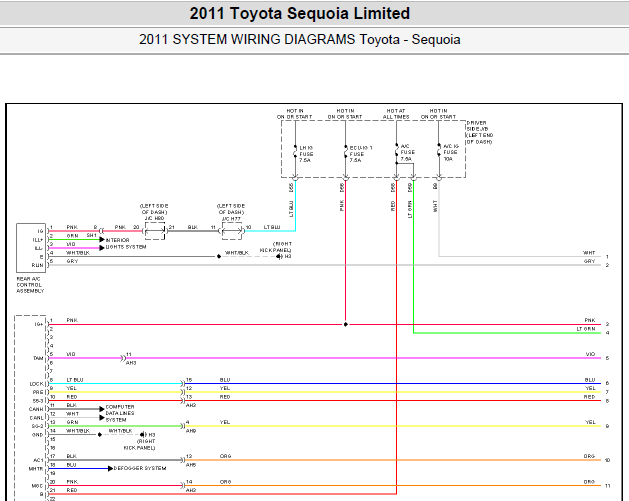
Task: Click the splice dot on the PNK IG+ wire
Action: point(345,325)
